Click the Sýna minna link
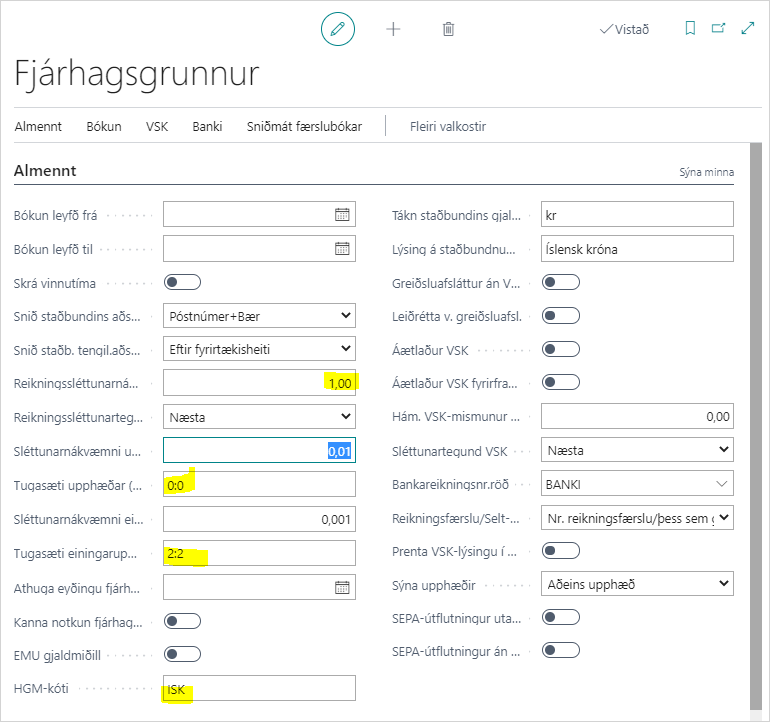Screen dimensions: 770x722 706,173
